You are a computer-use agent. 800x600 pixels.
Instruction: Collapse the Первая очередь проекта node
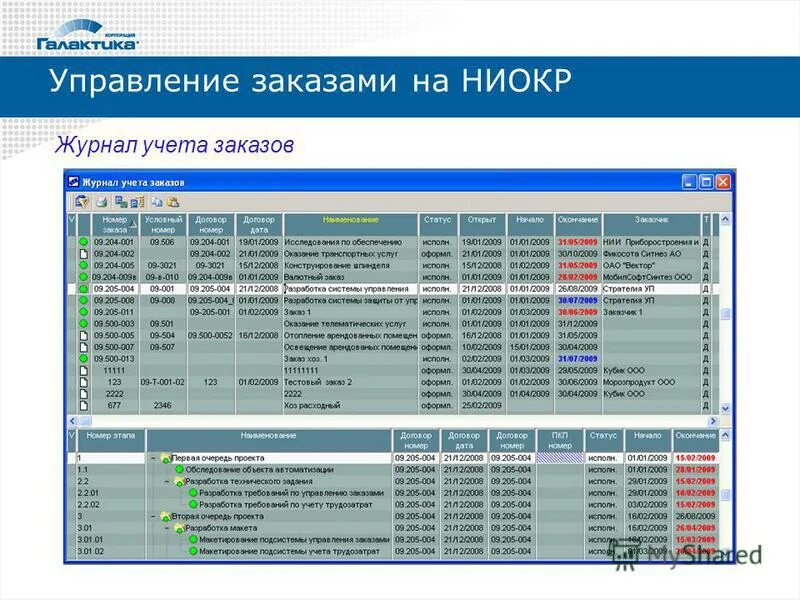click(x=156, y=455)
